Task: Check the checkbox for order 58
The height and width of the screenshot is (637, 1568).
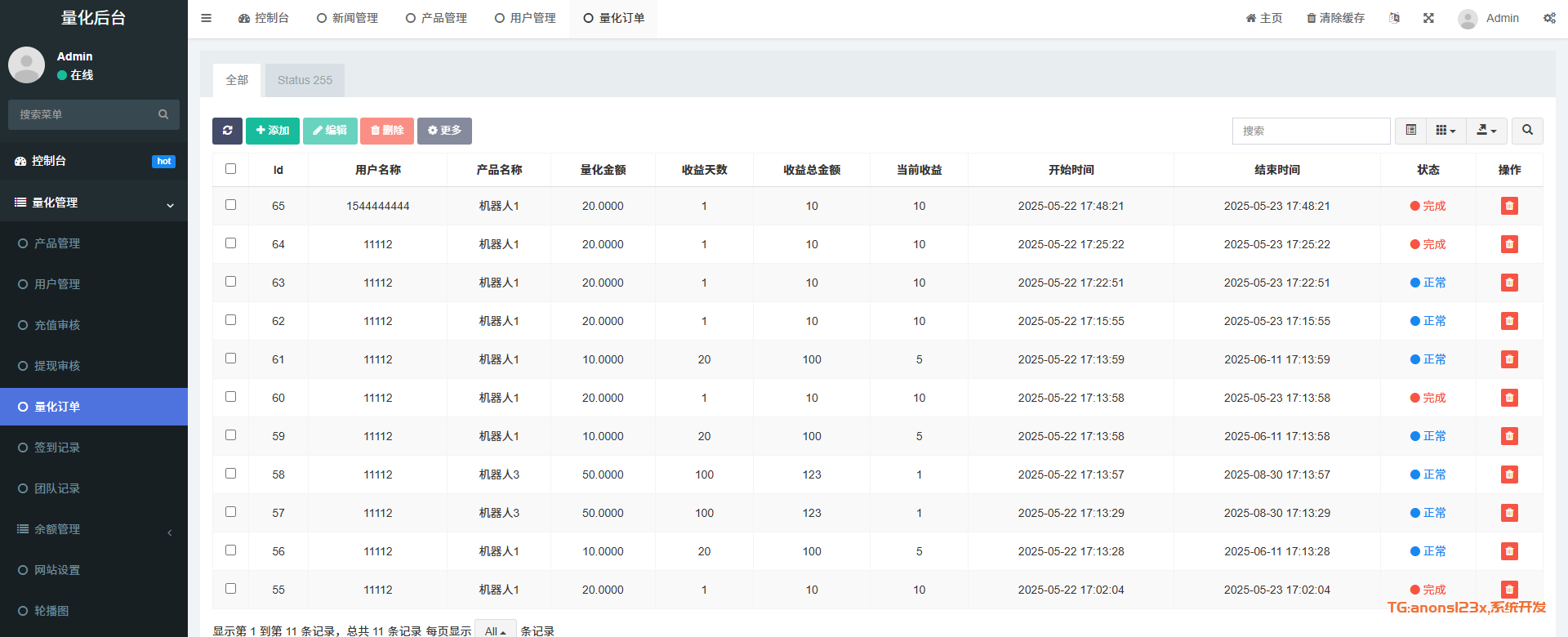Action: point(230,474)
